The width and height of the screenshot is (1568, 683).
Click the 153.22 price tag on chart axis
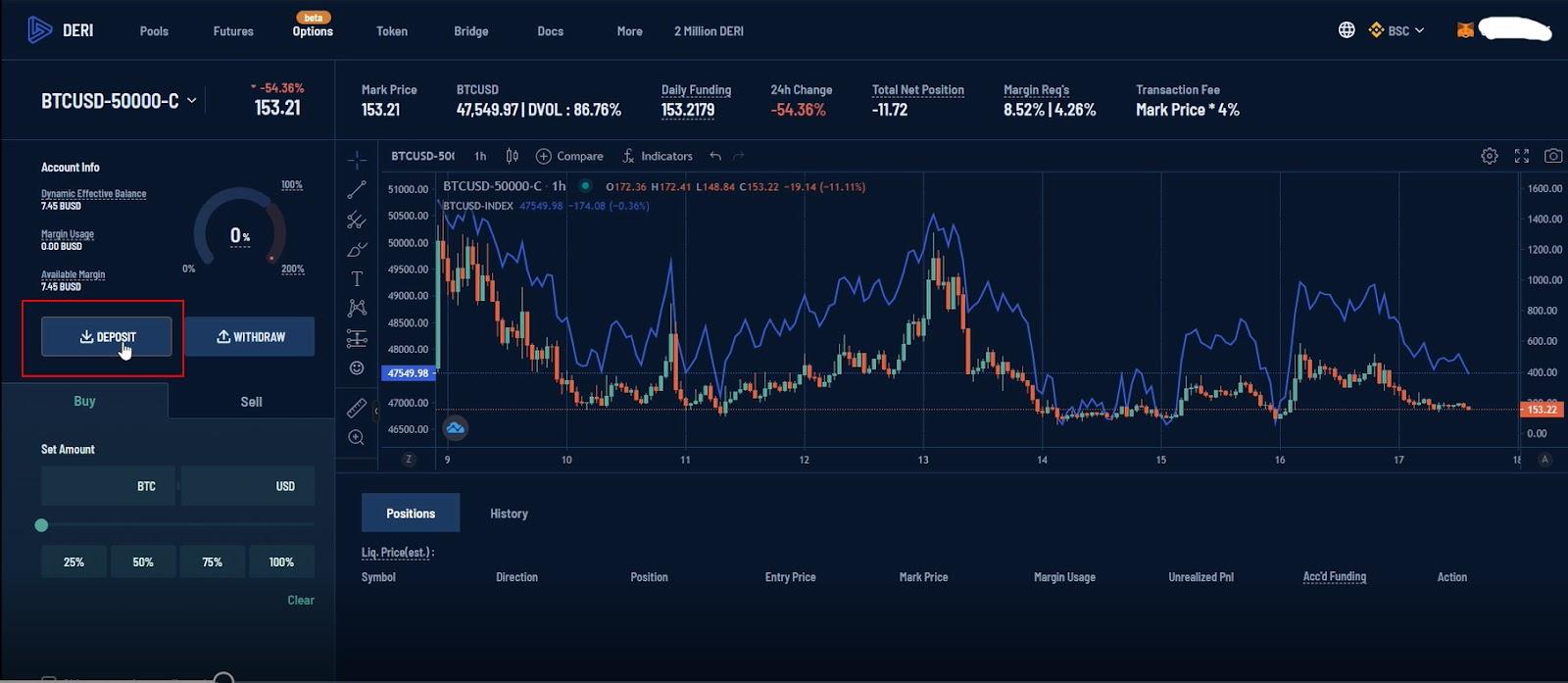[x=1542, y=410]
